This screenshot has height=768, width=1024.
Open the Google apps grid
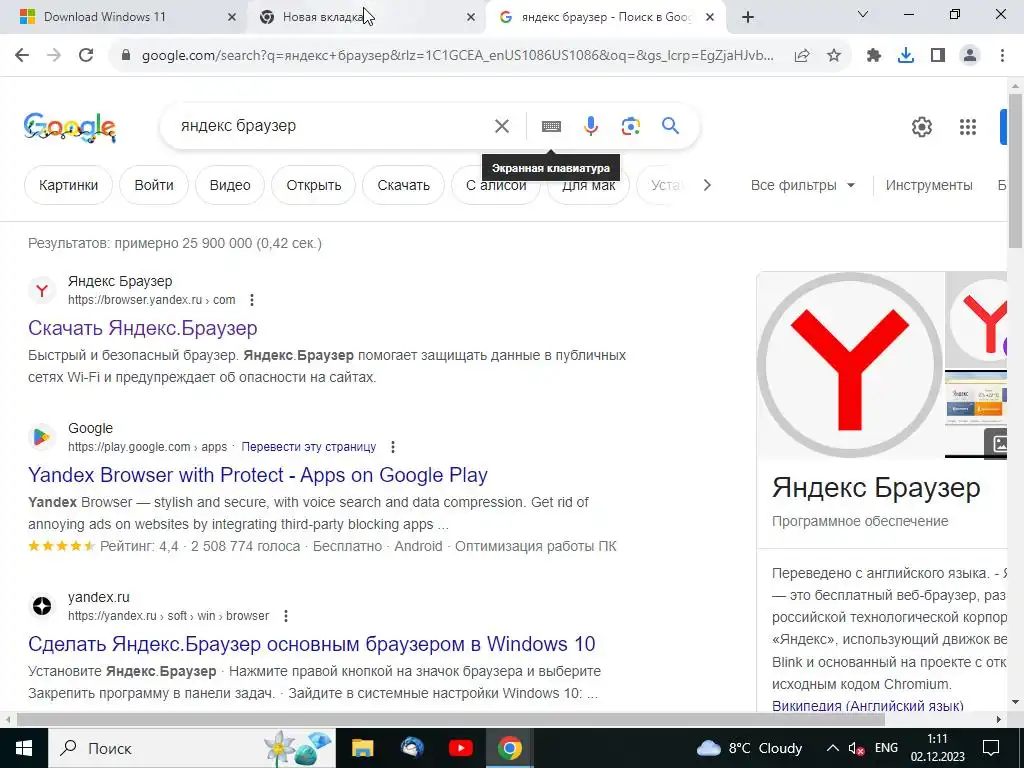pos(968,127)
